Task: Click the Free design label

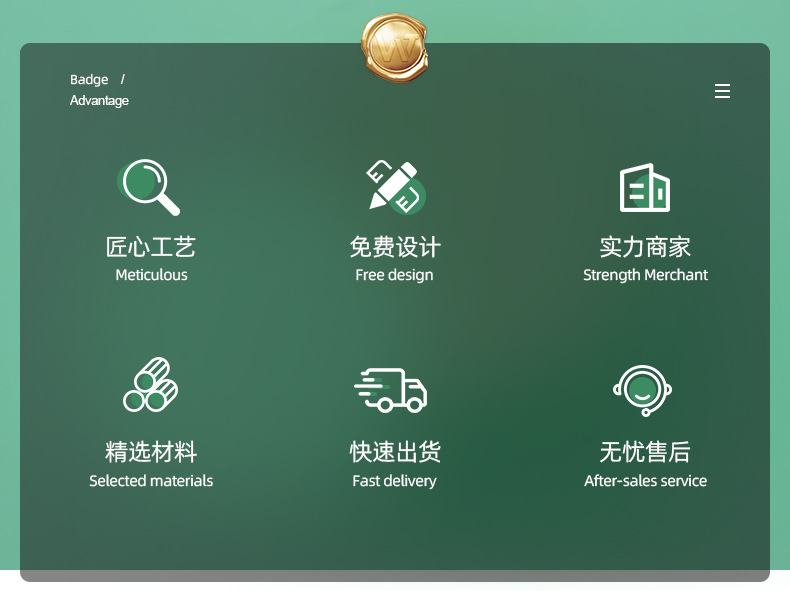Action: [x=394, y=275]
